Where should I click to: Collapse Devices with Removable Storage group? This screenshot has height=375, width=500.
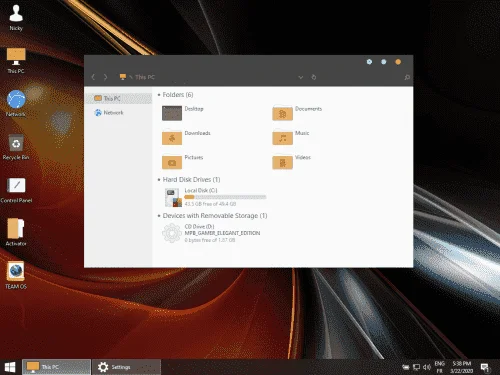pyautogui.click(x=159, y=216)
